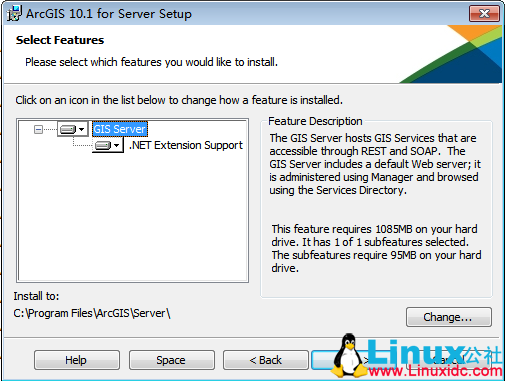Click the Space button

click(x=172, y=360)
